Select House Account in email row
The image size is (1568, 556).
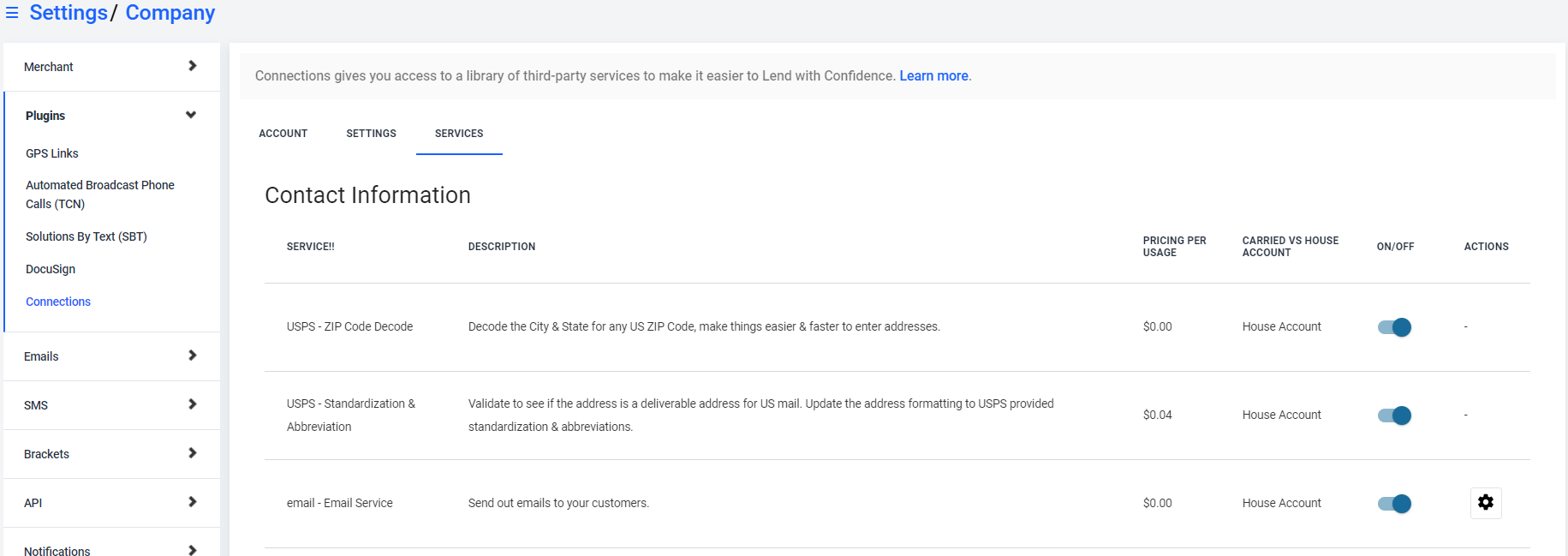[1282, 503]
